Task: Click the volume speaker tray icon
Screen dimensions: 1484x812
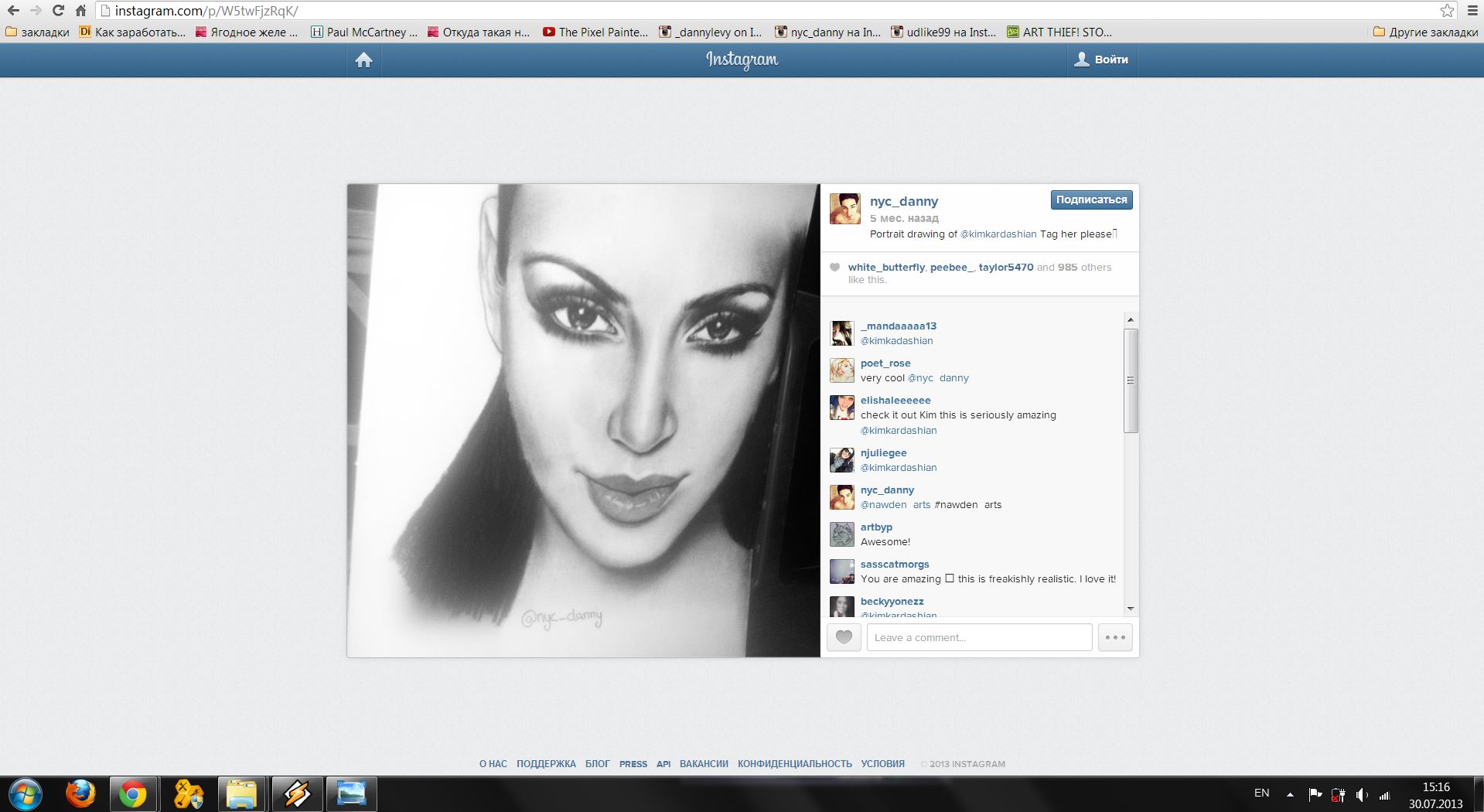Action: (1362, 794)
